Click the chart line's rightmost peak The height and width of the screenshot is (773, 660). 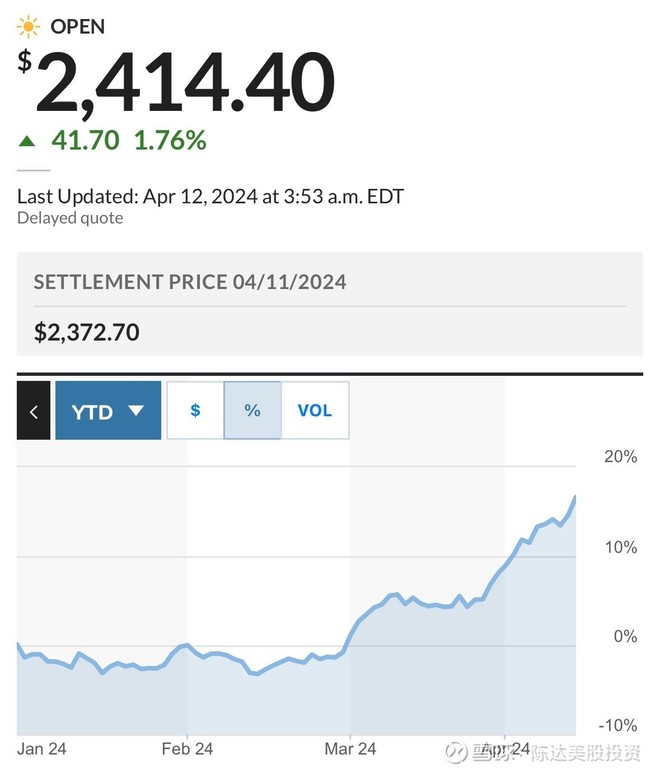click(575, 496)
